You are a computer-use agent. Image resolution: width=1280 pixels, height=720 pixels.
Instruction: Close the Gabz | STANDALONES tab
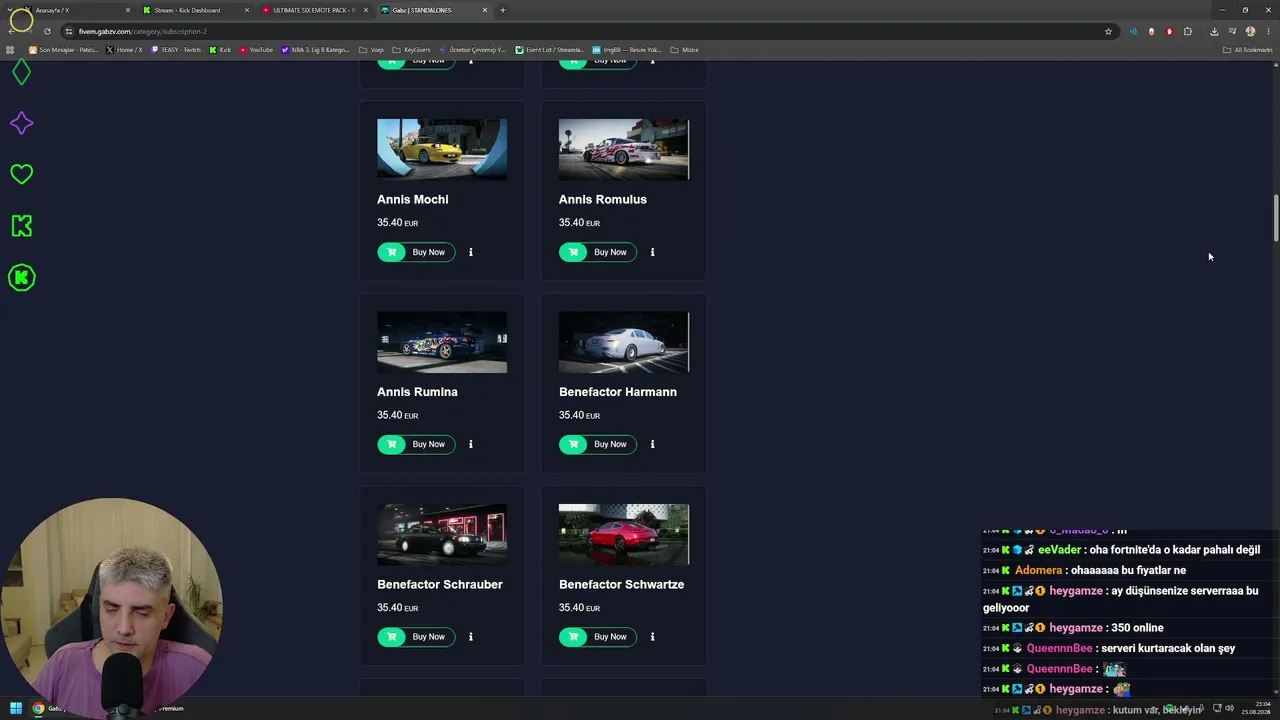click(x=485, y=10)
